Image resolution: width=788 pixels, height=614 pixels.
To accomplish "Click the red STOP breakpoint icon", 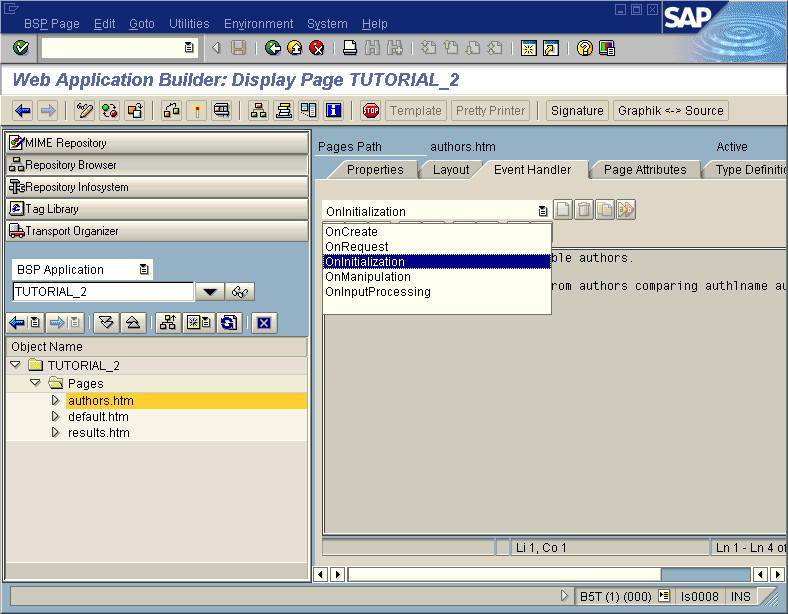I will click(x=371, y=111).
